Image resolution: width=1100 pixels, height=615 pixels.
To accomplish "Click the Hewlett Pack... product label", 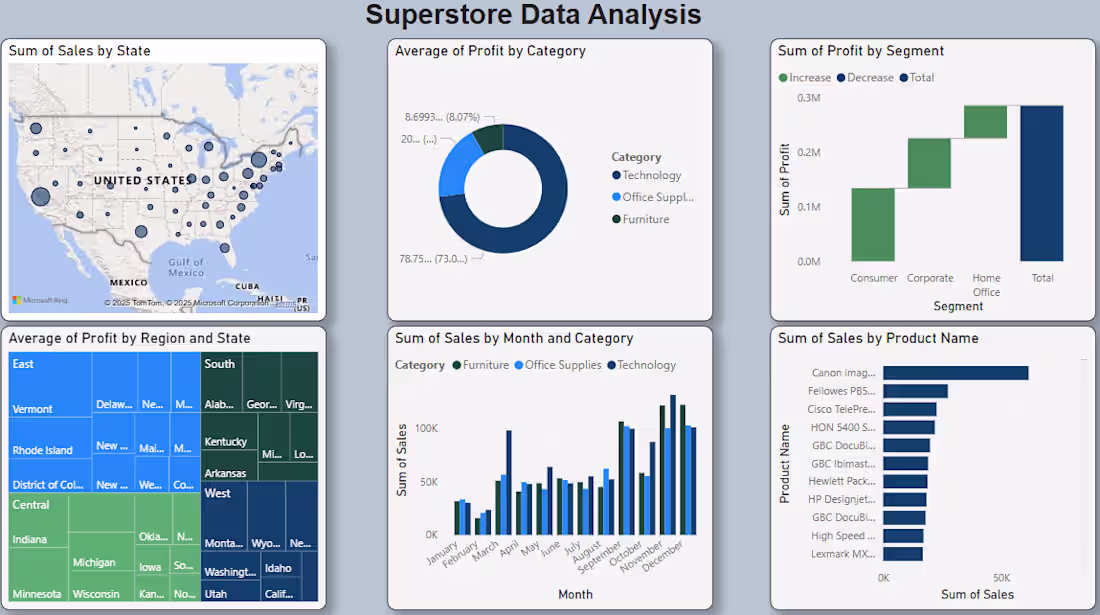I will (x=841, y=481).
